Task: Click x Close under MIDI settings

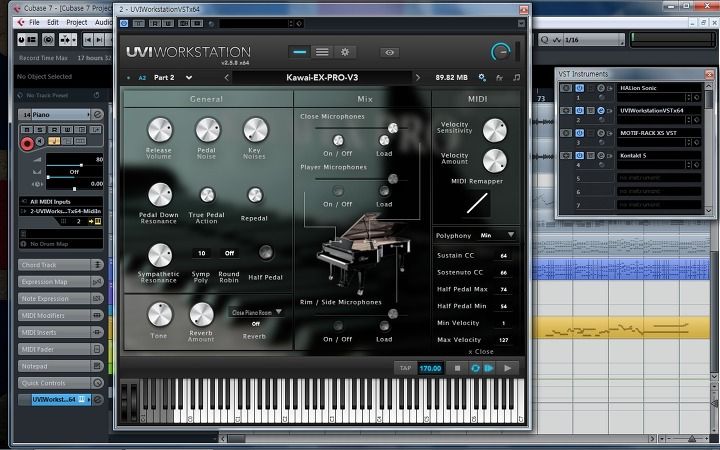Action: coord(481,352)
